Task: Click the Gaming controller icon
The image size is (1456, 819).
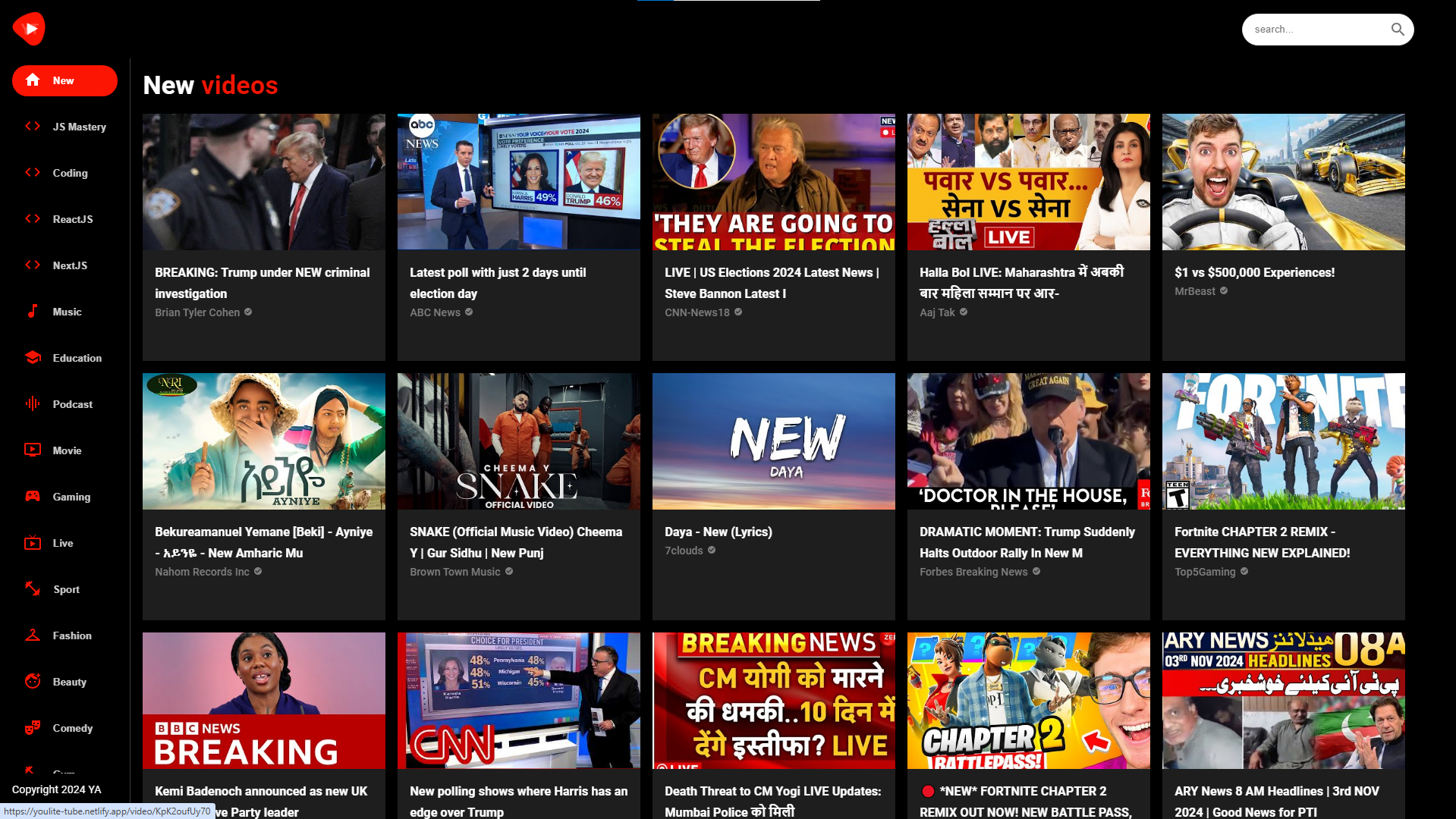Action: tap(33, 497)
